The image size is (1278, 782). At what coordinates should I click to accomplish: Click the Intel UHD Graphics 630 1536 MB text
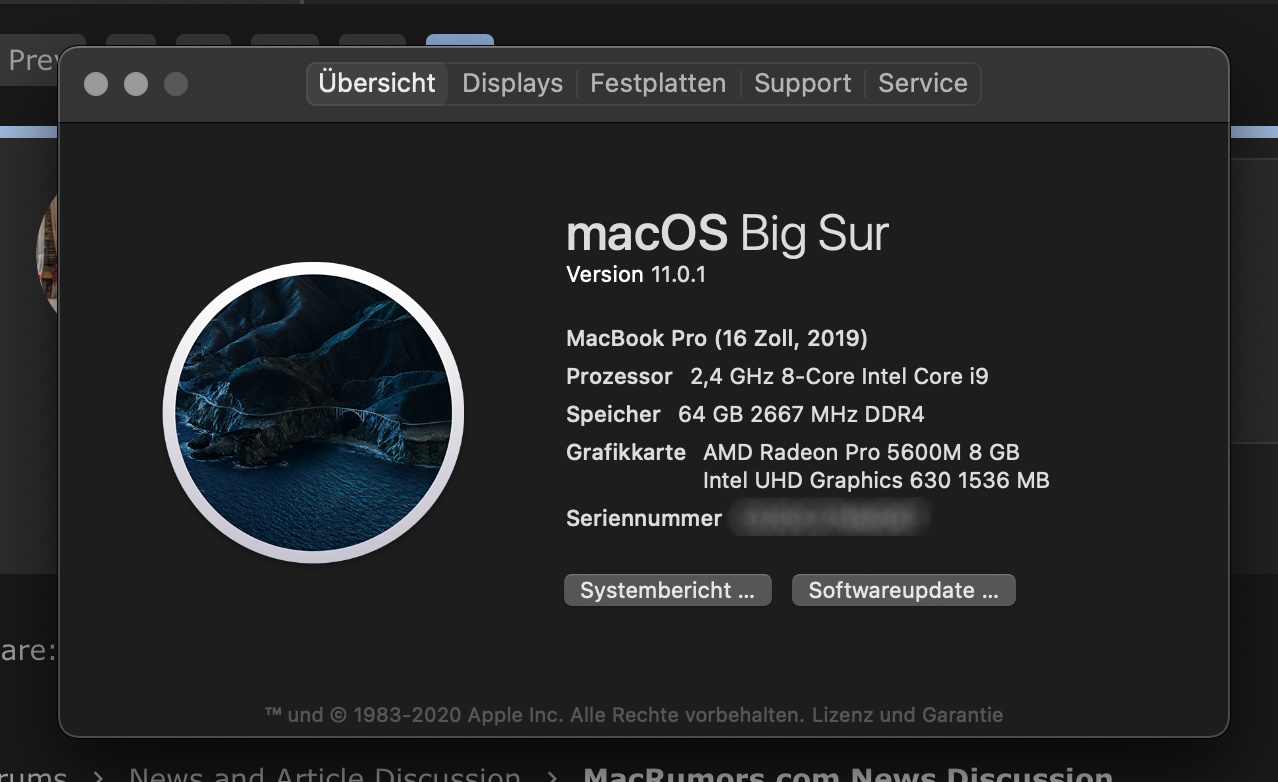(x=876, y=480)
